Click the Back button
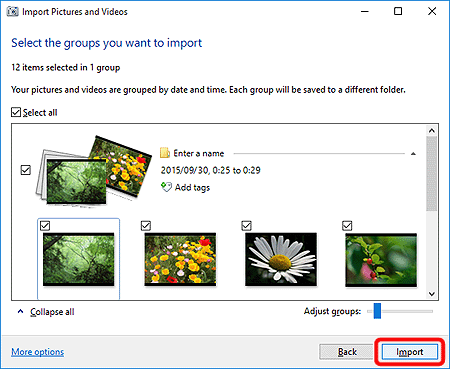The image size is (450, 369). click(347, 352)
